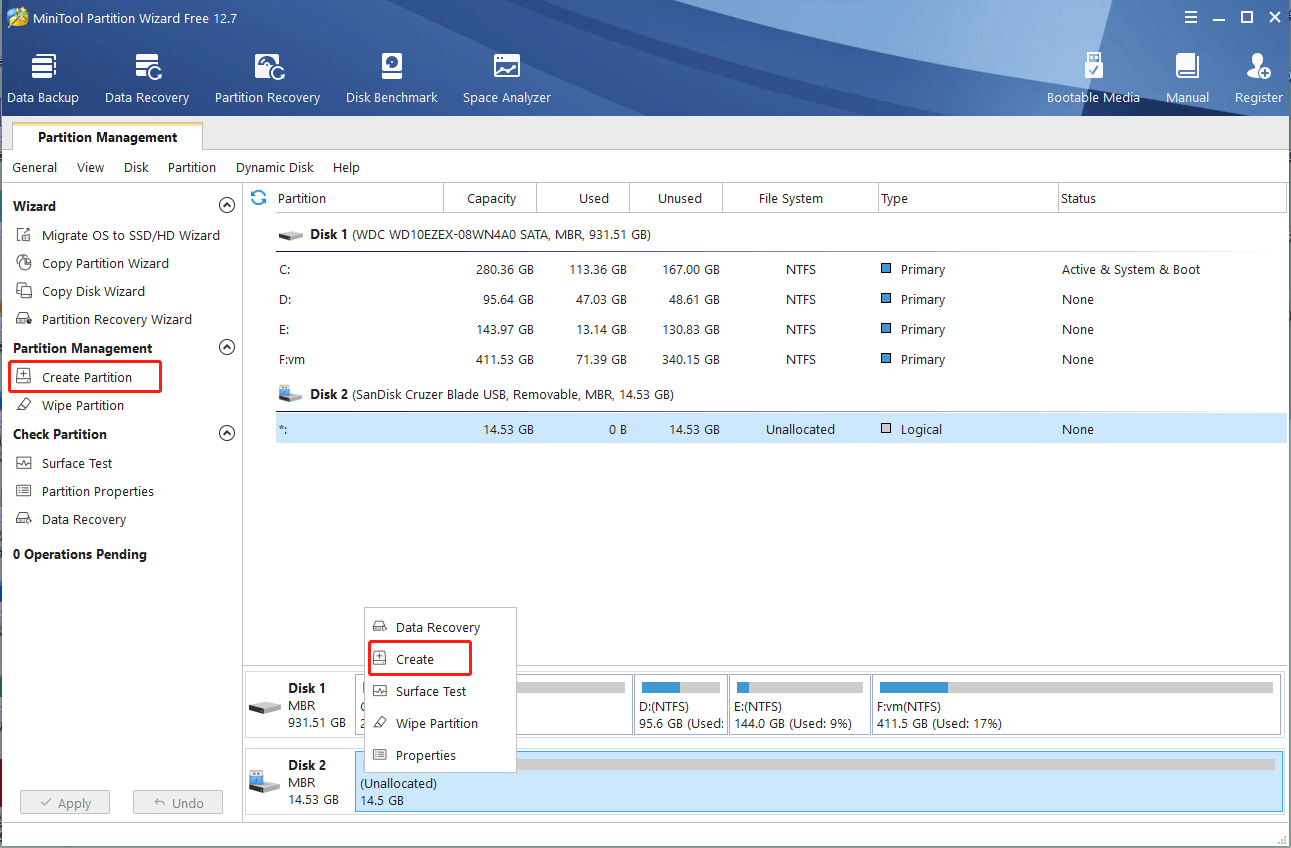Open the Help menu

pos(346,167)
